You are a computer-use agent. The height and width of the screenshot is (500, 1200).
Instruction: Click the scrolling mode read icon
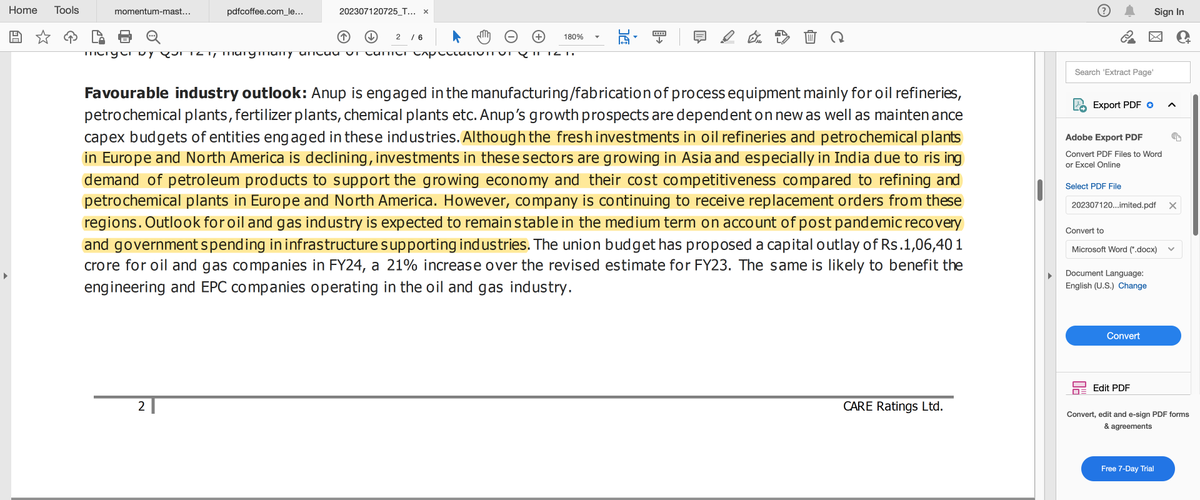[660, 37]
